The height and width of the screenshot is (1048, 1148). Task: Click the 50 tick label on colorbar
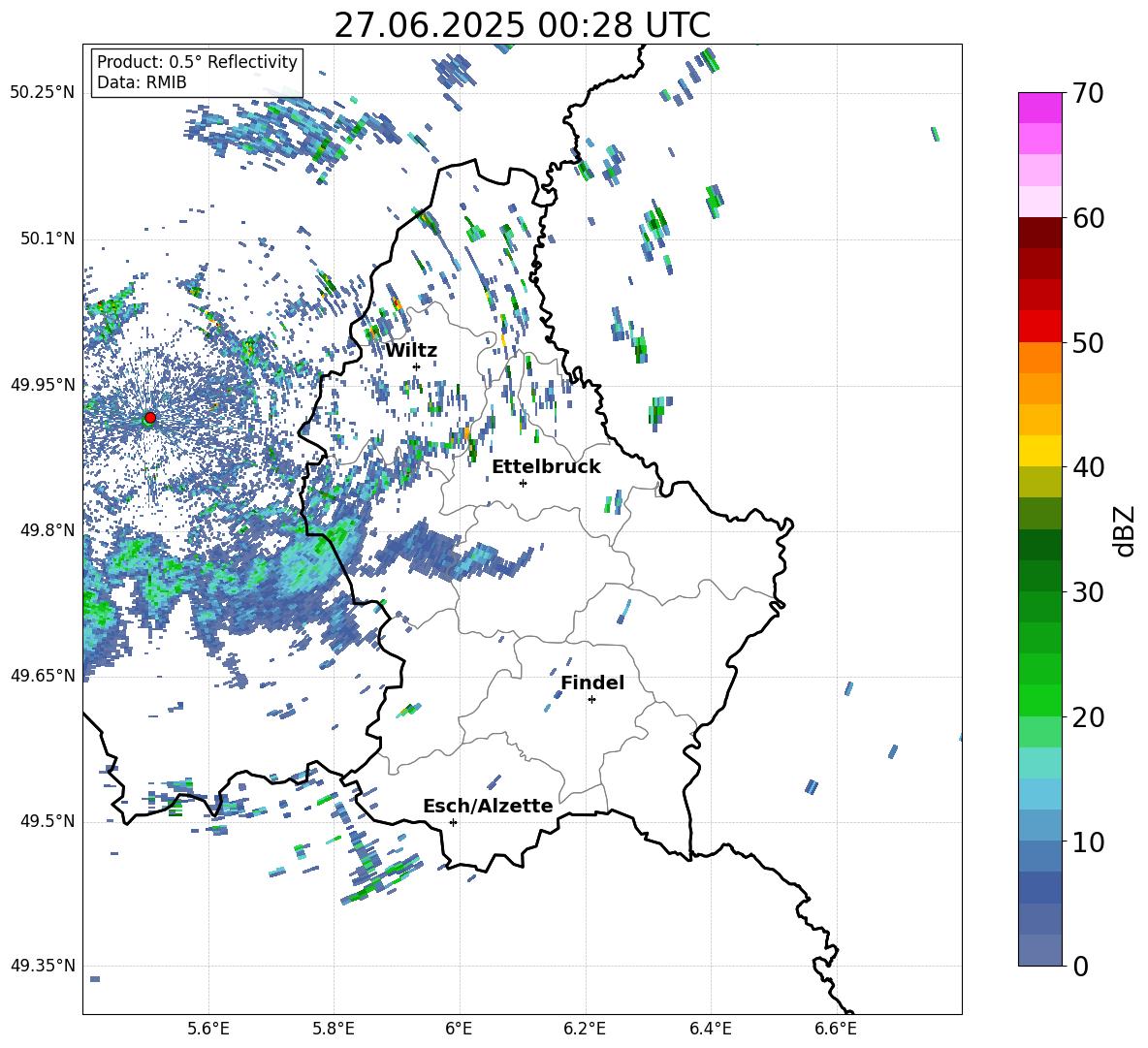(x=1088, y=342)
